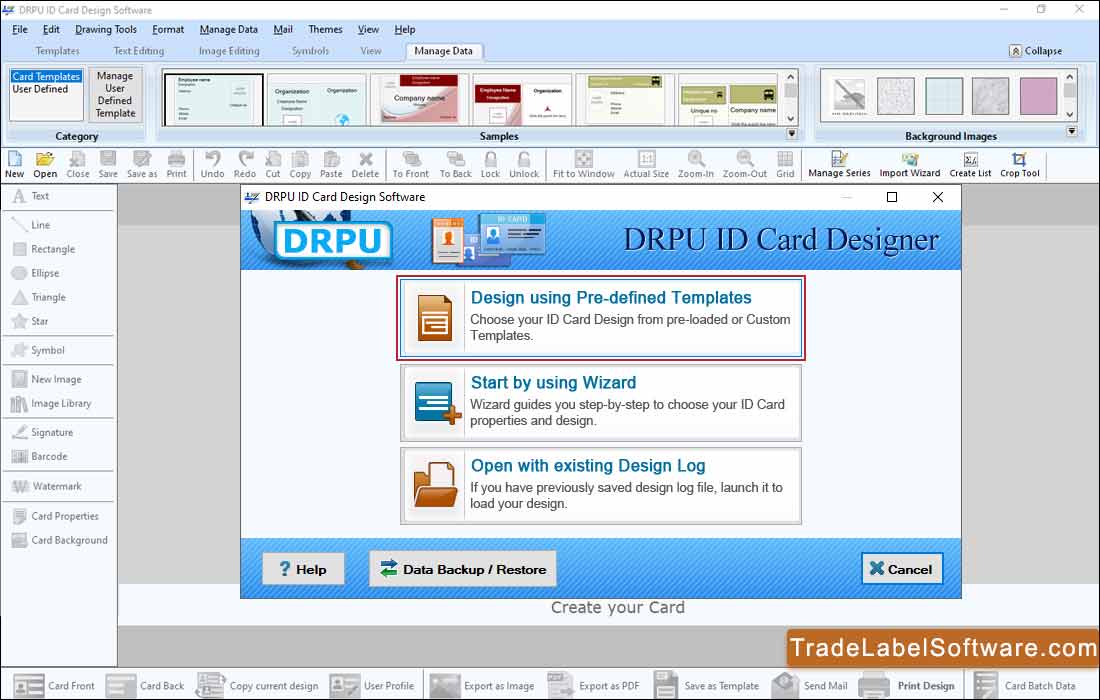Click the Unlock padlock icon

point(524,164)
